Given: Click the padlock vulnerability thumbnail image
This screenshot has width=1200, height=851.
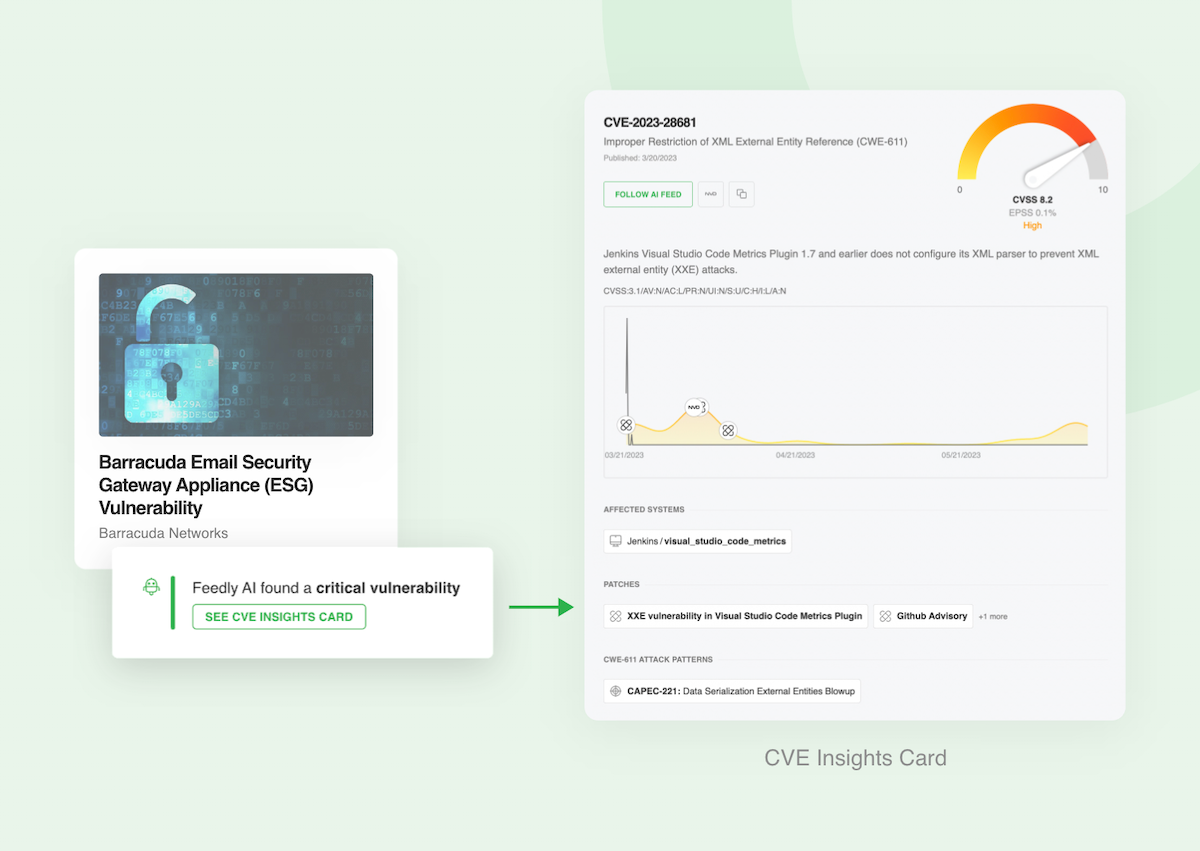Looking at the screenshot, I should click(236, 354).
